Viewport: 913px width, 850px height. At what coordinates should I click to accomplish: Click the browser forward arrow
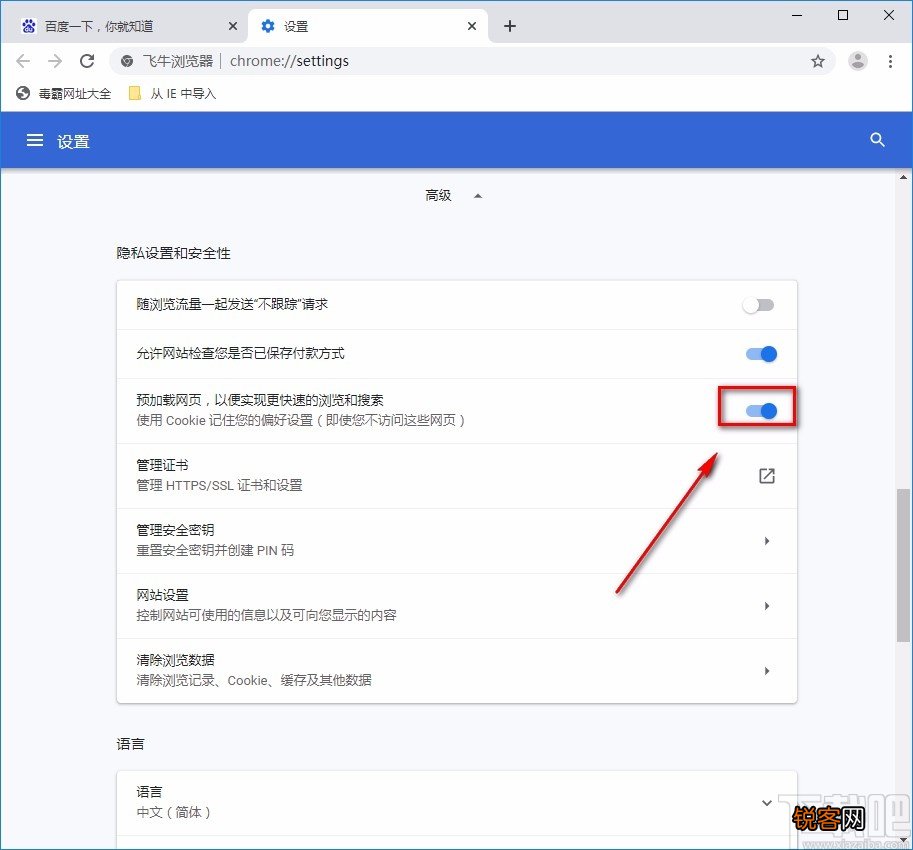pyautogui.click(x=55, y=61)
